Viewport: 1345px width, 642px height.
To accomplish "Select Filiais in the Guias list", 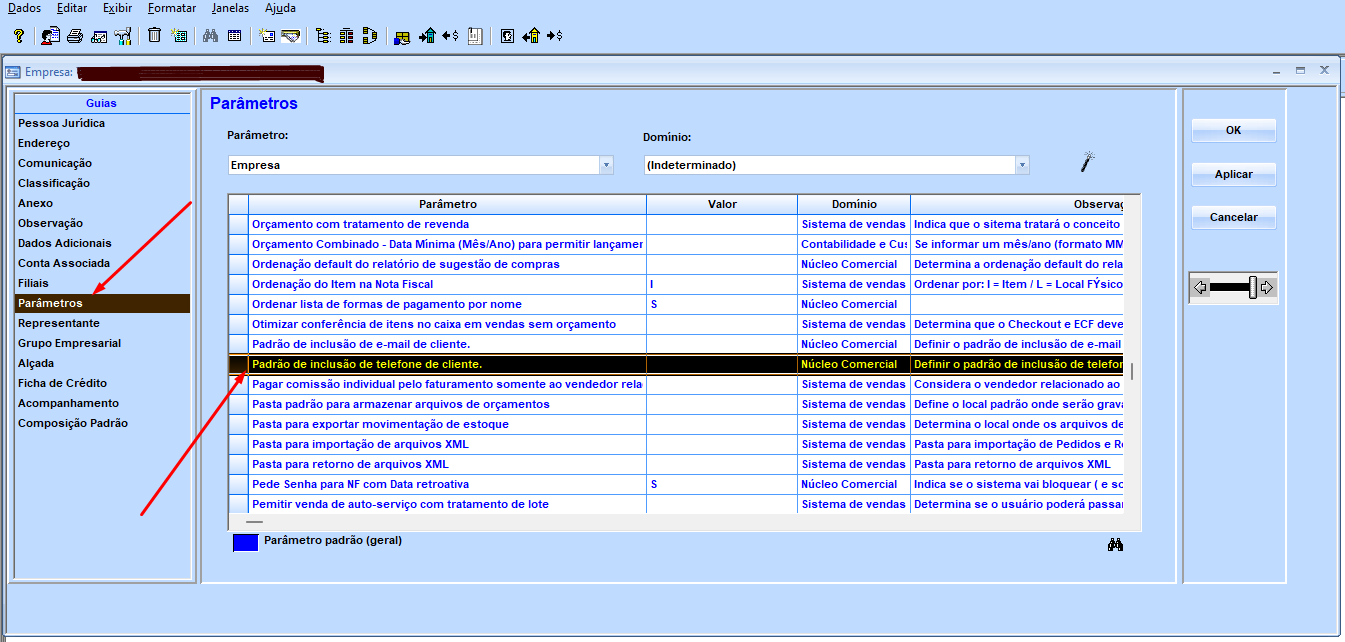I will pos(33,283).
